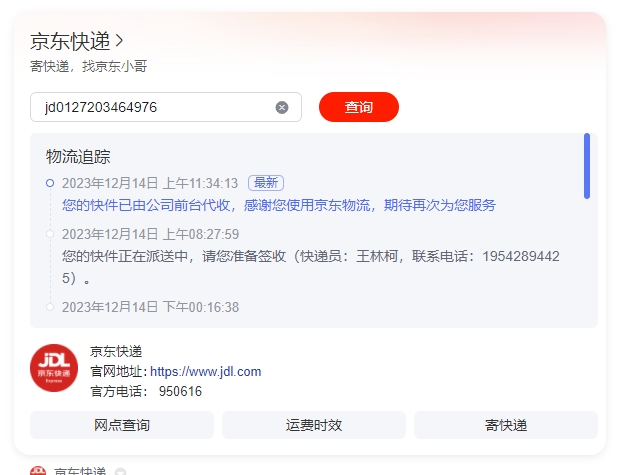
Task: Click the 2023年12月14日 上午11:34:13 timestamp
Action: (150, 183)
